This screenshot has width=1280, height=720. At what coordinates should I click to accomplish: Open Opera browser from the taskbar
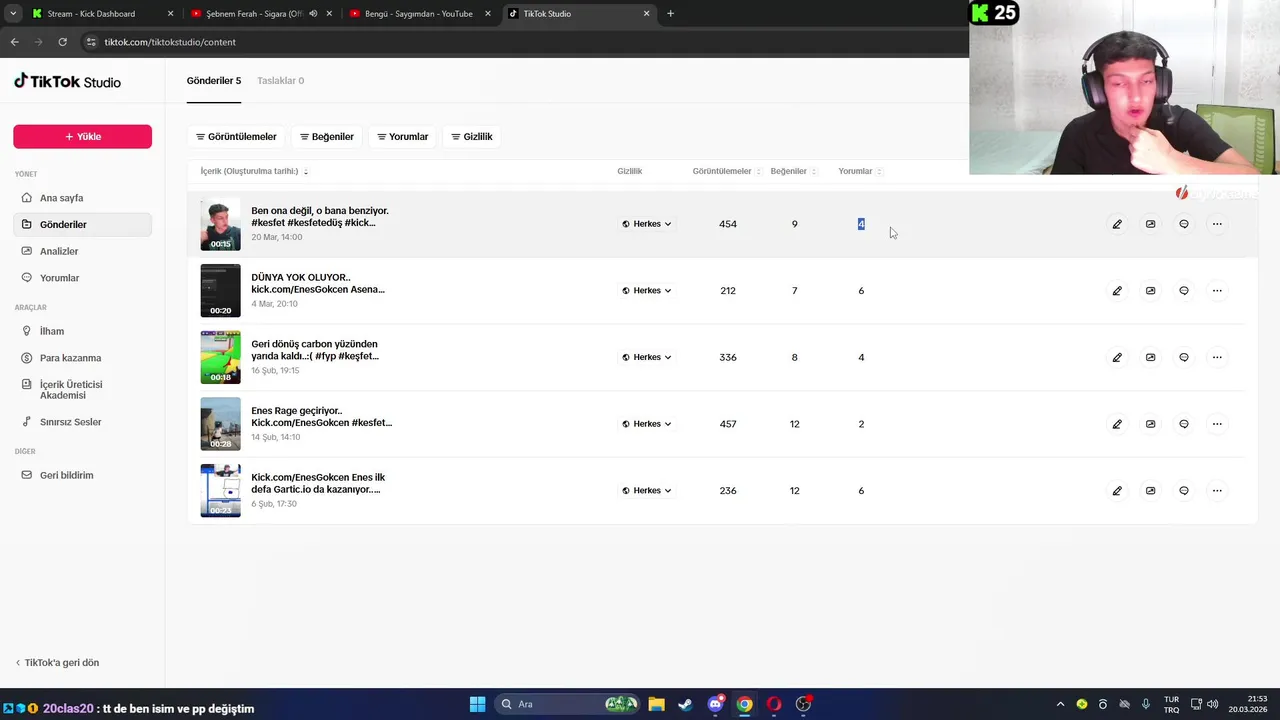[773, 704]
